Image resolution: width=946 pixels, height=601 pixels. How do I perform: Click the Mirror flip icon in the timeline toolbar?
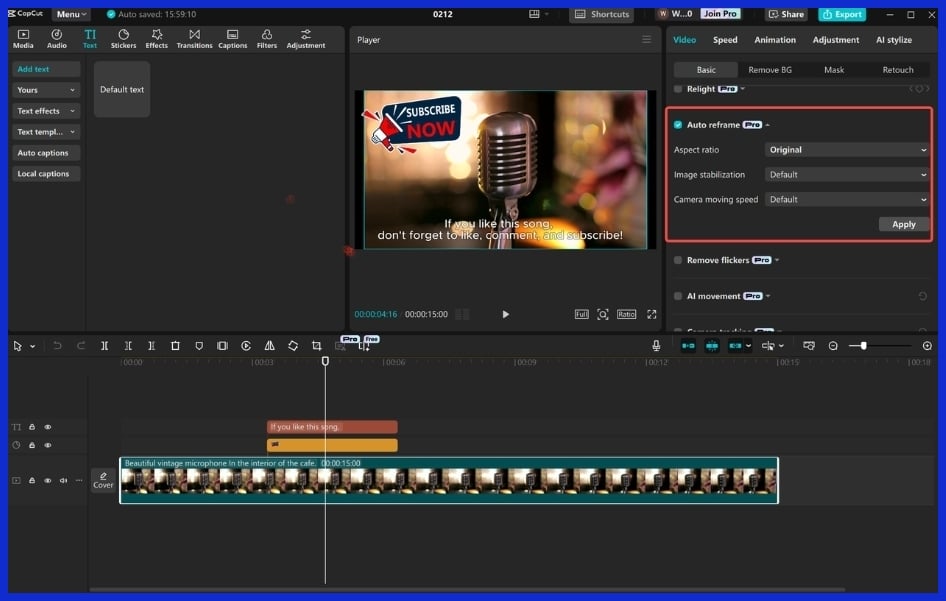click(268, 345)
